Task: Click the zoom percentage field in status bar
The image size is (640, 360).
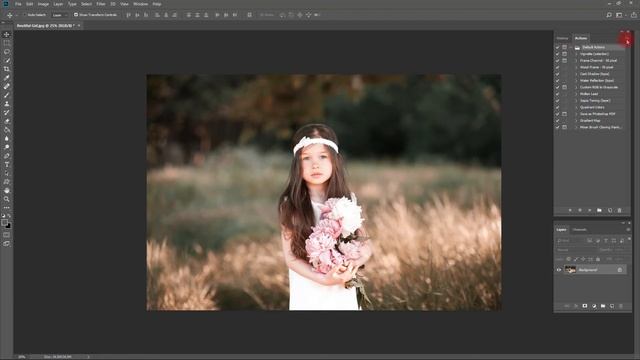Action: point(22,357)
